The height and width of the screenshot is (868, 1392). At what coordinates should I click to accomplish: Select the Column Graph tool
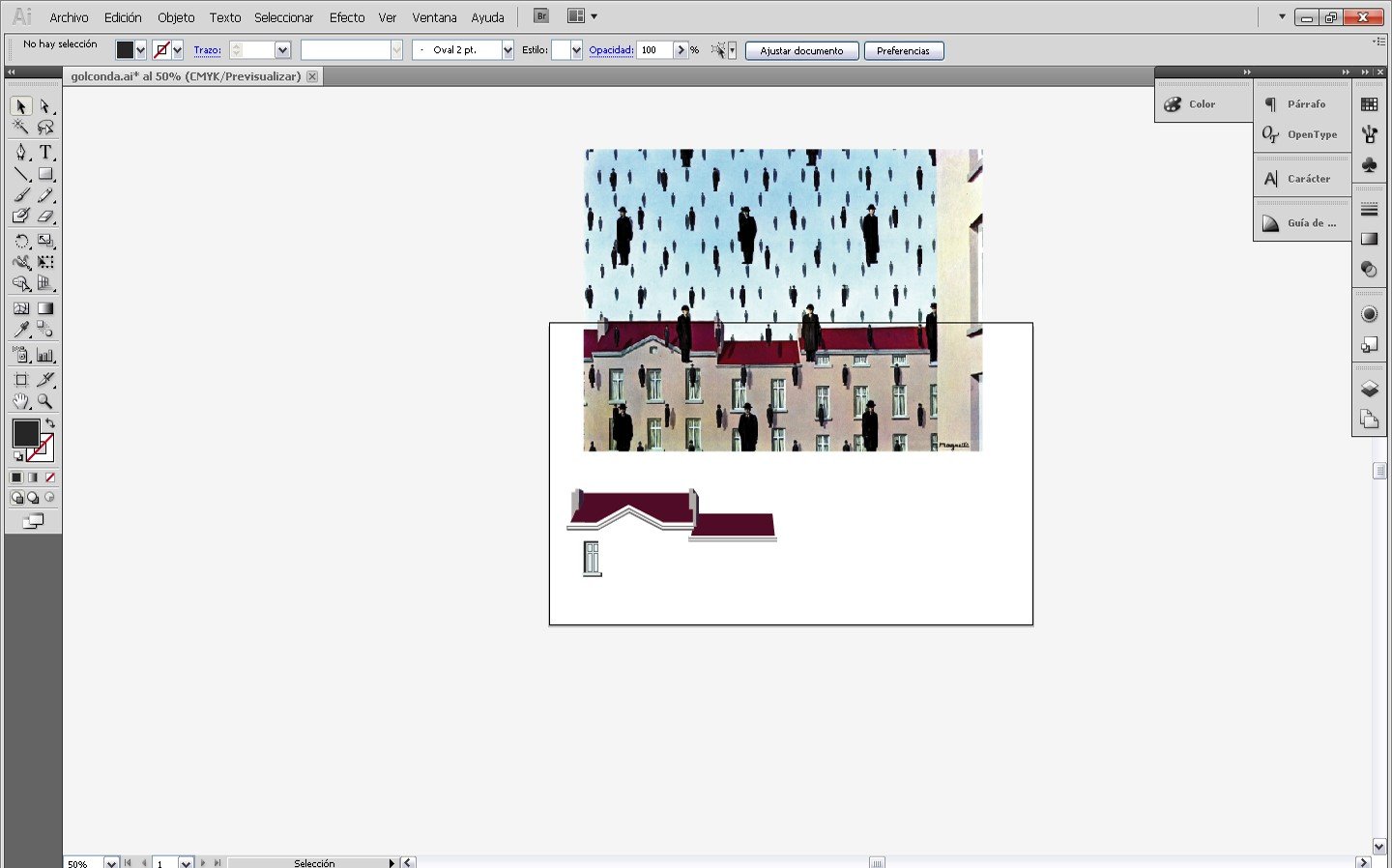pyautogui.click(x=45, y=355)
